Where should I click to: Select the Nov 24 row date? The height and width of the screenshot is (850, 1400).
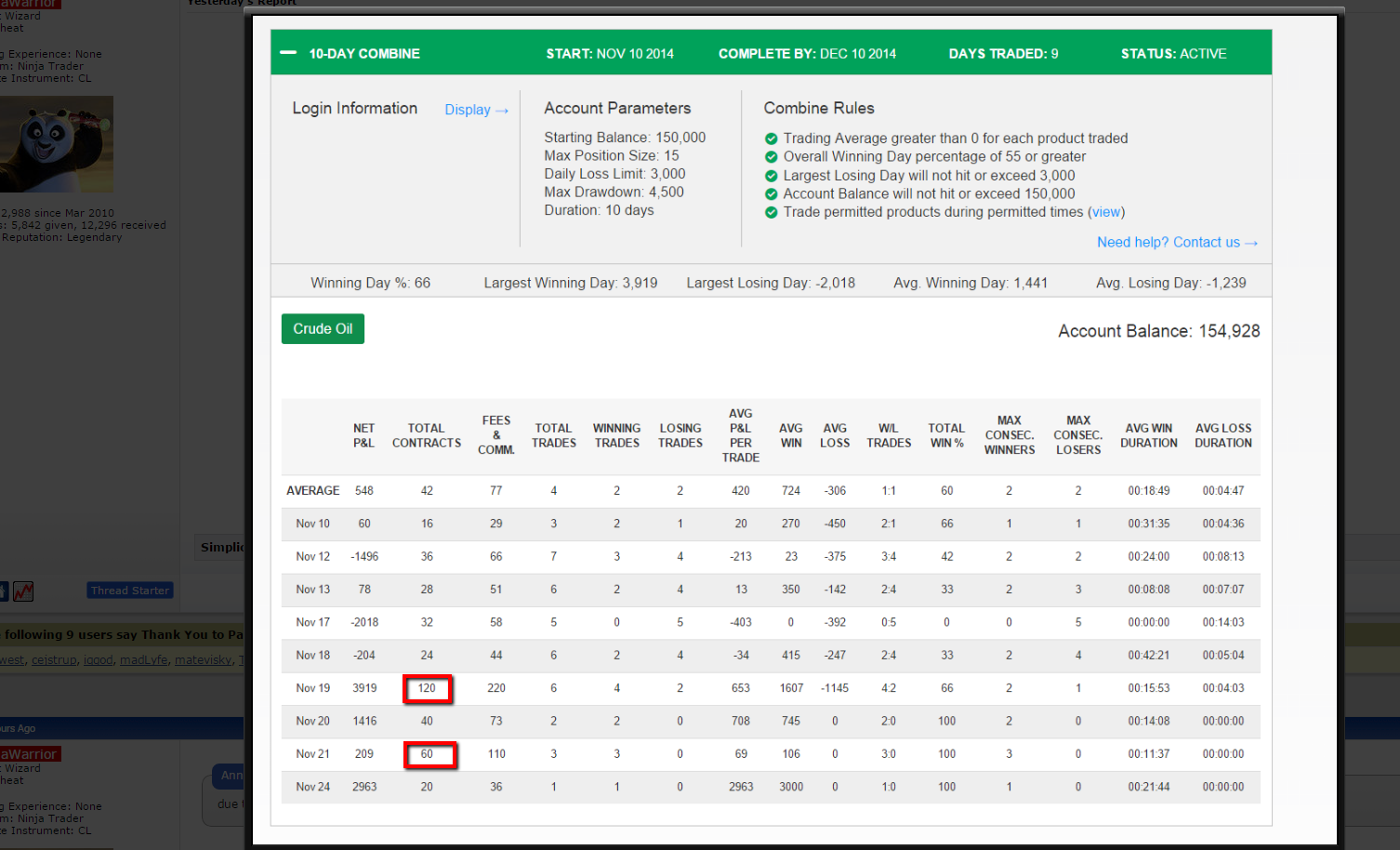[313, 787]
